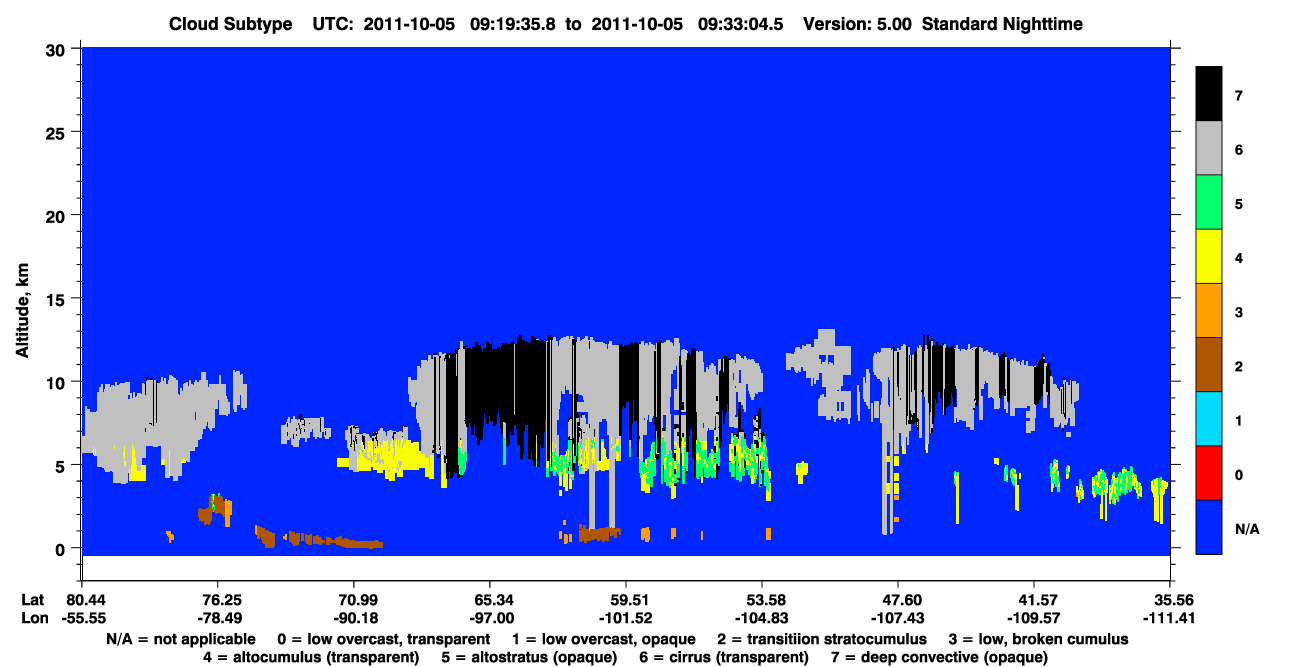Screen dimensions: 1300x667
Task: Click the y-axis tick label 15
Action: pos(58,298)
